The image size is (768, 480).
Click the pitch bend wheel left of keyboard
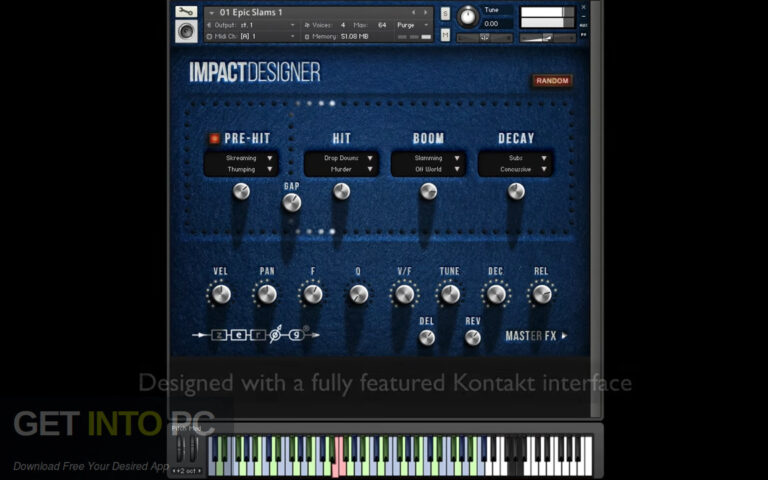(180, 448)
